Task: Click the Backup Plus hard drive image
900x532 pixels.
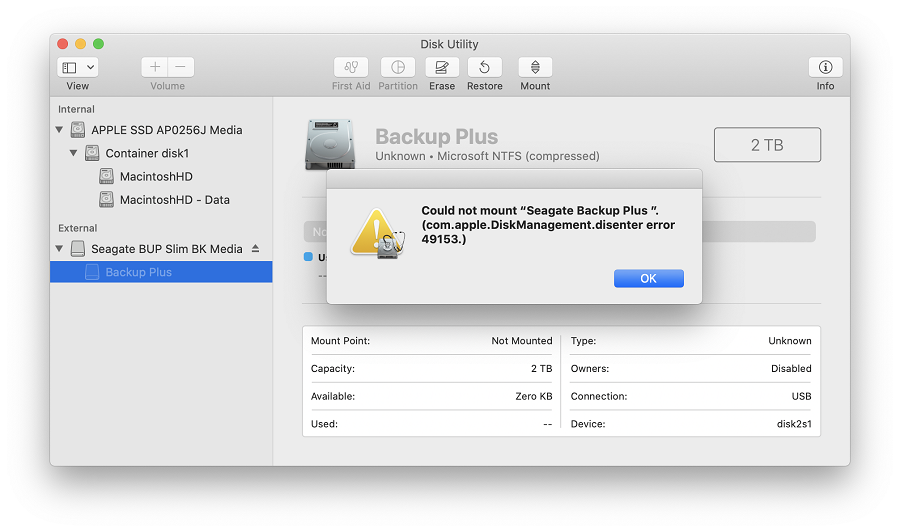Action: 330,144
